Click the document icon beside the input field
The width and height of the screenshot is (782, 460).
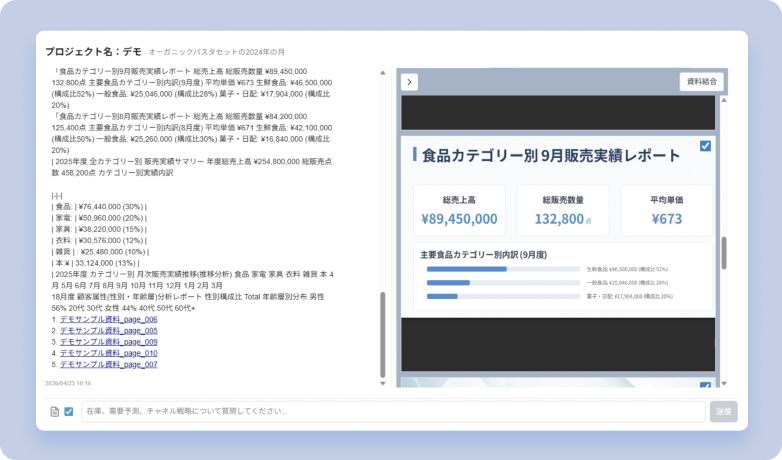pos(55,412)
